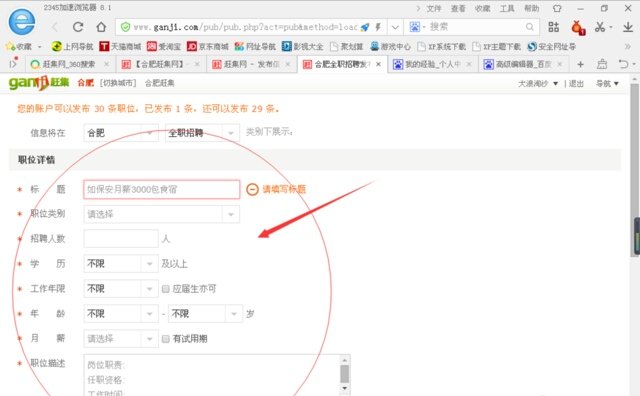Viewport: 640px width, 396px height.
Task: Open the 文件 menu
Action: 434,9
